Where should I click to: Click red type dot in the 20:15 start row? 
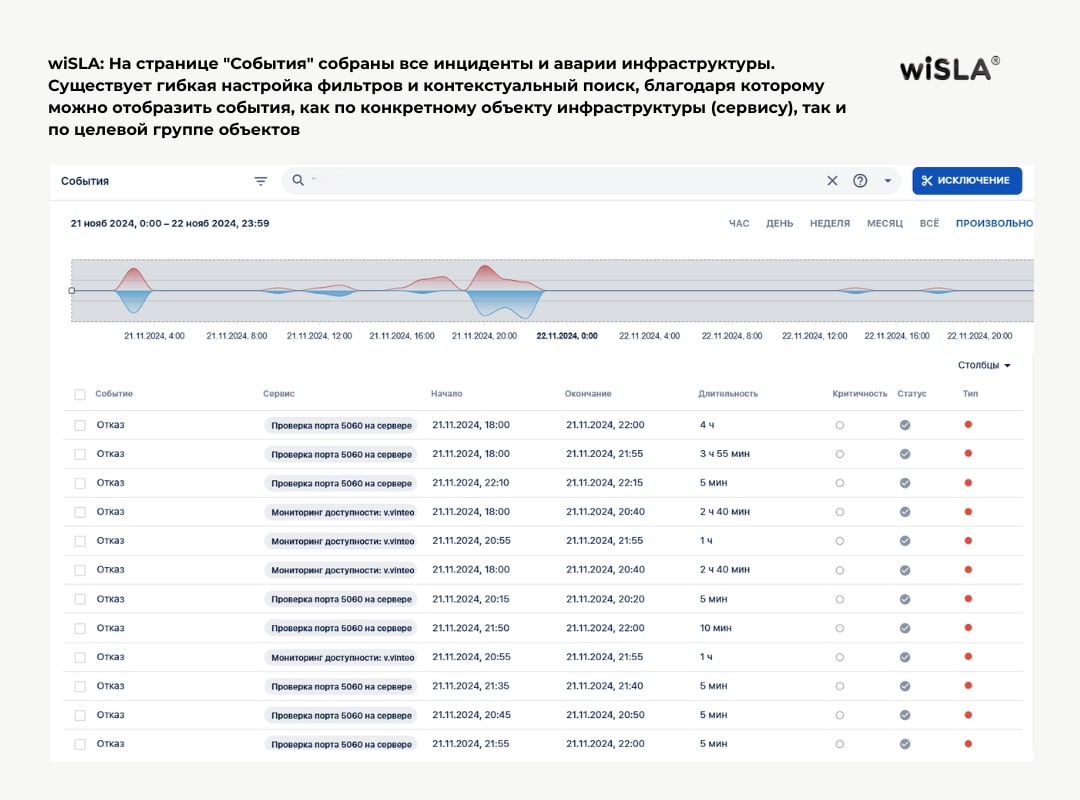click(x=968, y=599)
